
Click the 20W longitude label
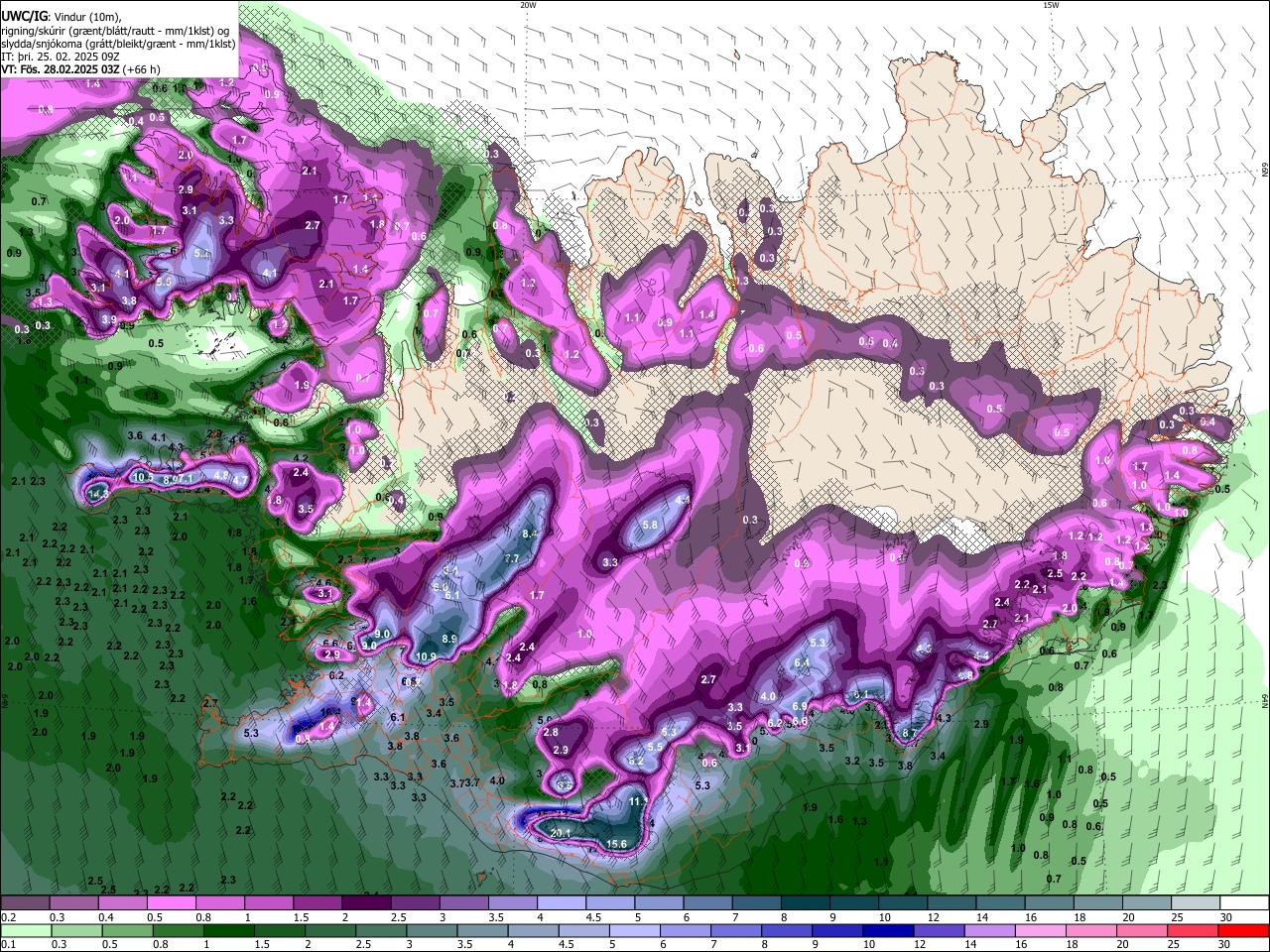[x=528, y=5]
